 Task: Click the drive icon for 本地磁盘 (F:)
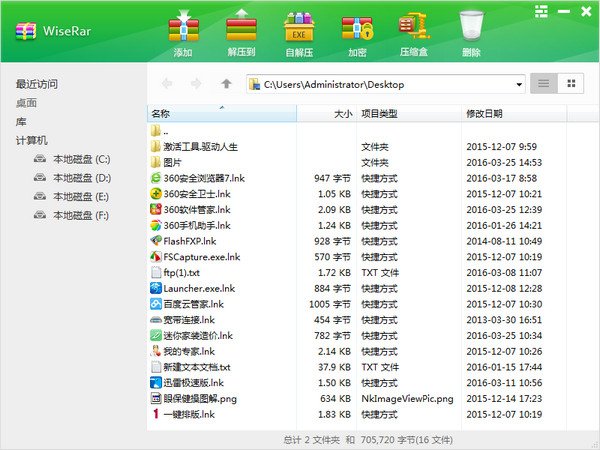point(40,215)
